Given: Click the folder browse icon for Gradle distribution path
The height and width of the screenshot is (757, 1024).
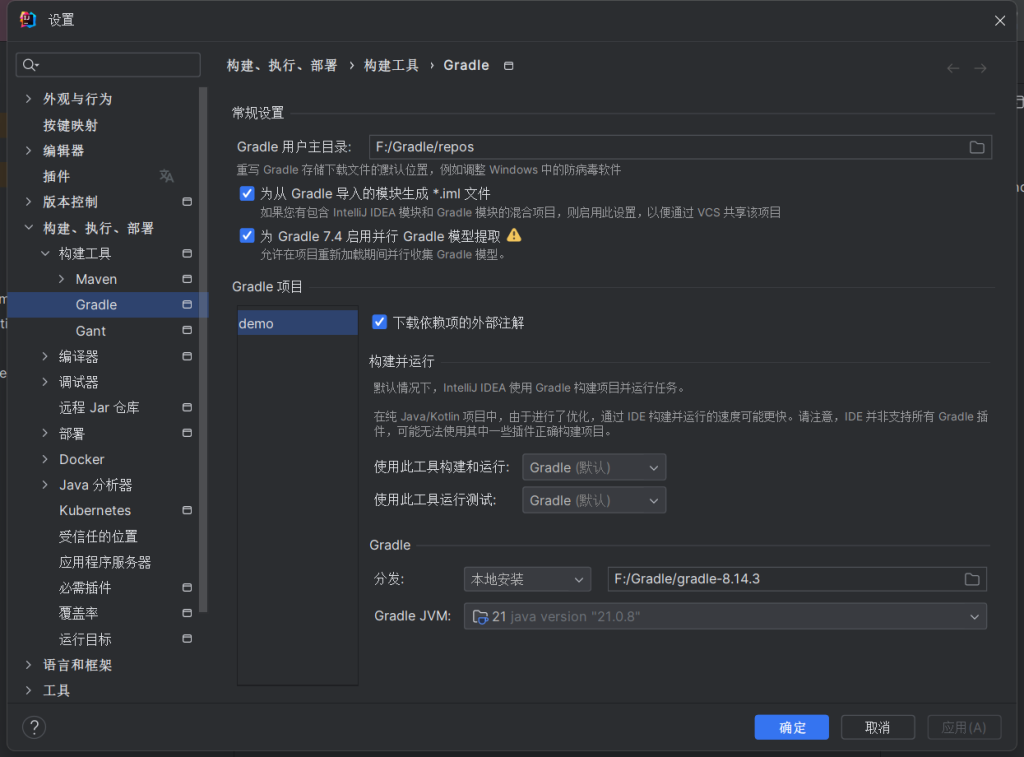Looking at the screenshot, I should click(971, 579).
